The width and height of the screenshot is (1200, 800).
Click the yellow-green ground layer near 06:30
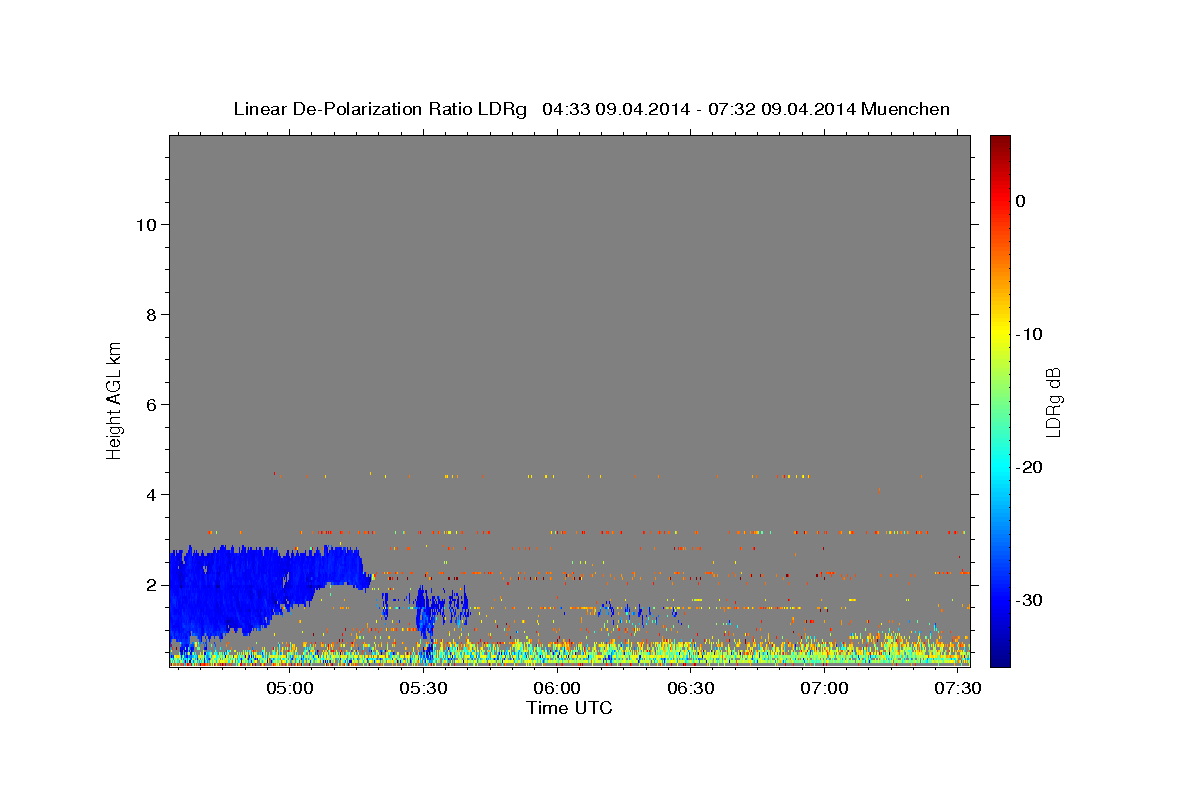(x=690, y=653)
